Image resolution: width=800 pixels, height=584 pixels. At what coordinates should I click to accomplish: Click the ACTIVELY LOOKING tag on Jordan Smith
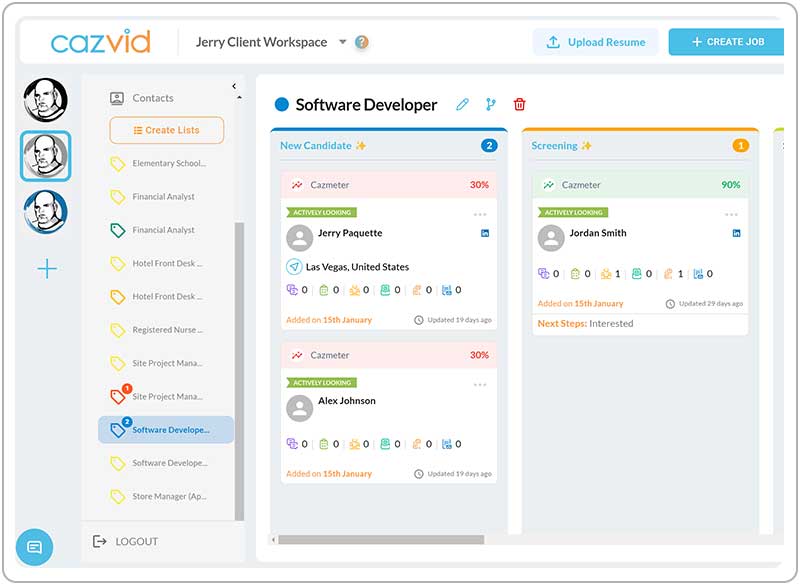coord(573,213)
